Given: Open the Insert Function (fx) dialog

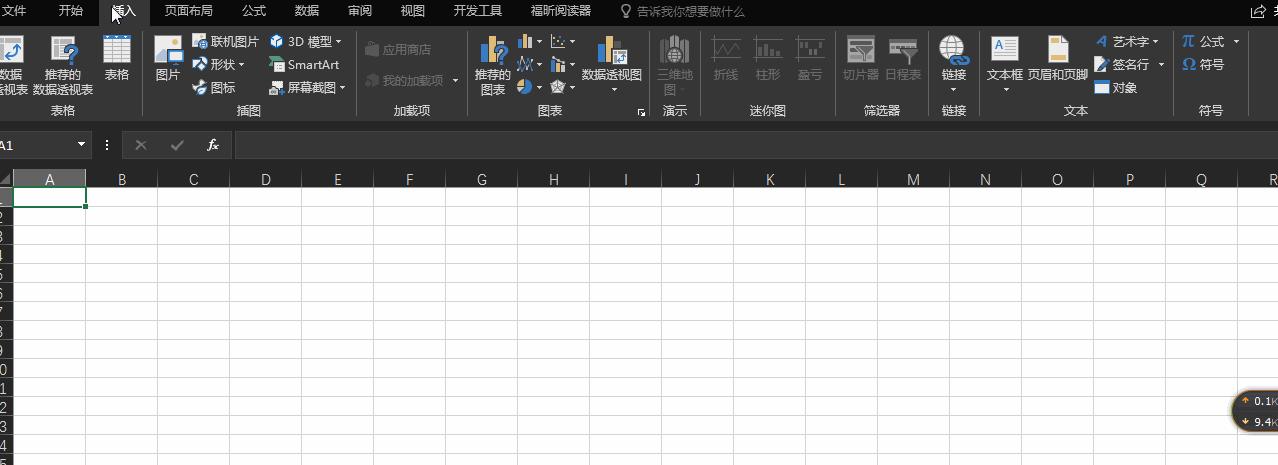Looking at the screenshot, I should [212, 145].
